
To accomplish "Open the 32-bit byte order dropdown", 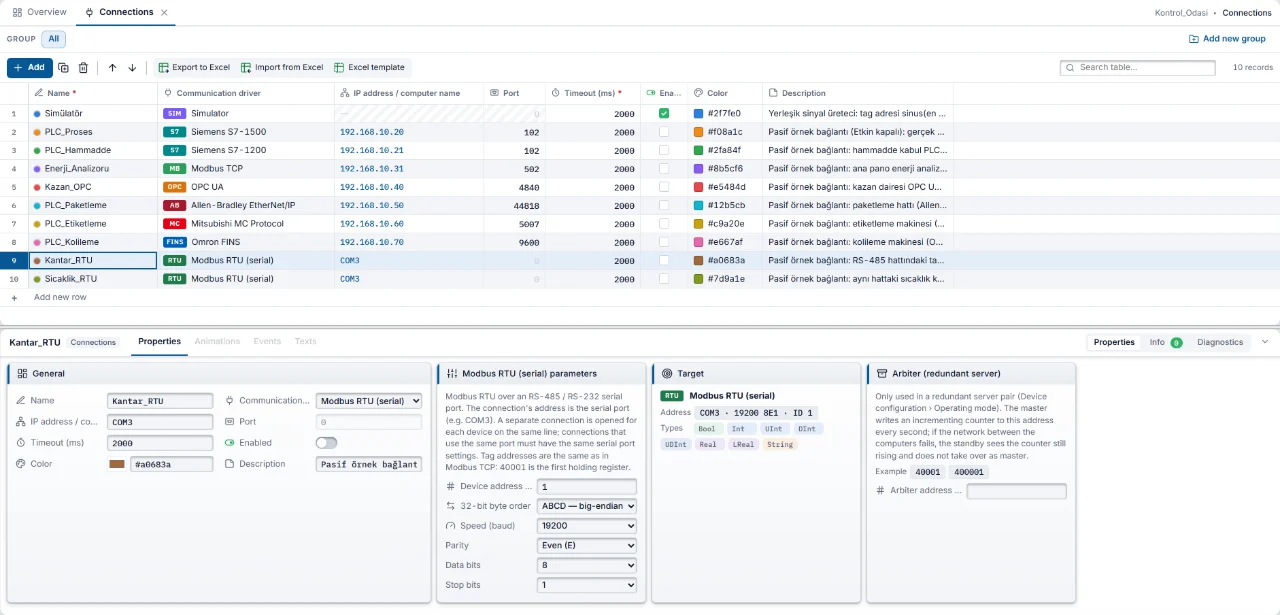I will click(x=587, y=506).
